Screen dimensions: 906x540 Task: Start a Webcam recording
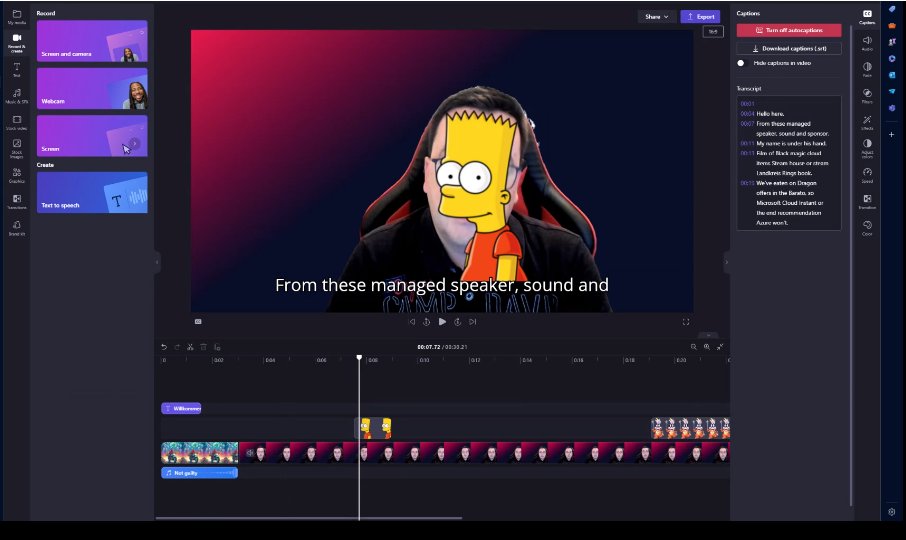(x=92, y=88)
